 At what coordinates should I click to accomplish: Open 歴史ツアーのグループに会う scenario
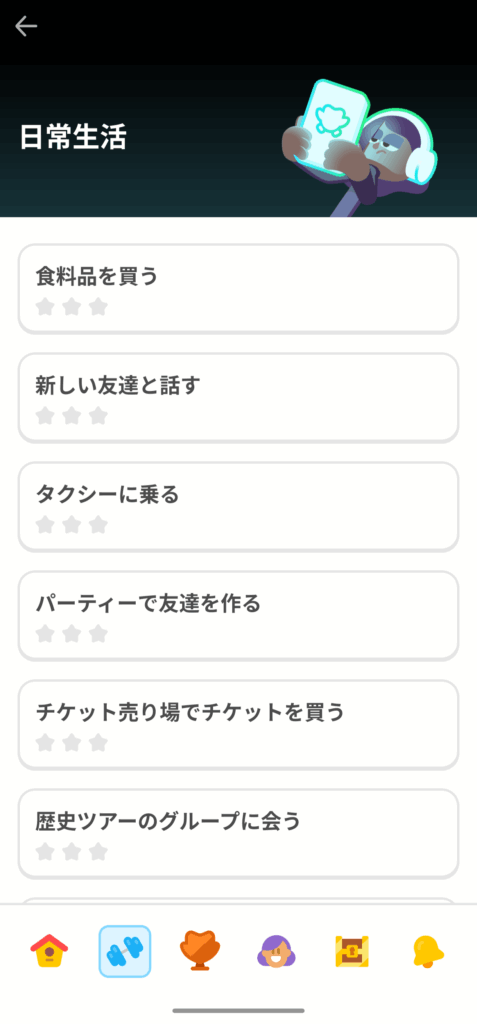(x=238, y=834)
